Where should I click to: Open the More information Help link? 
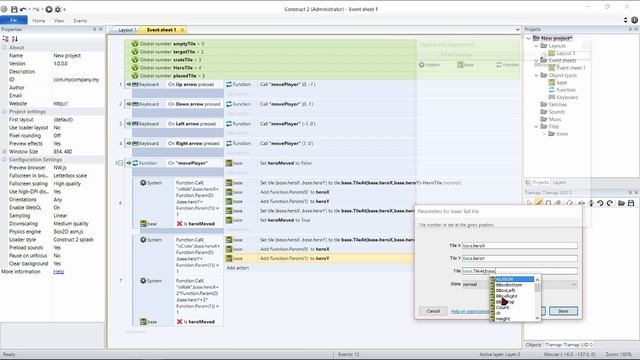(x=58, y=272)
